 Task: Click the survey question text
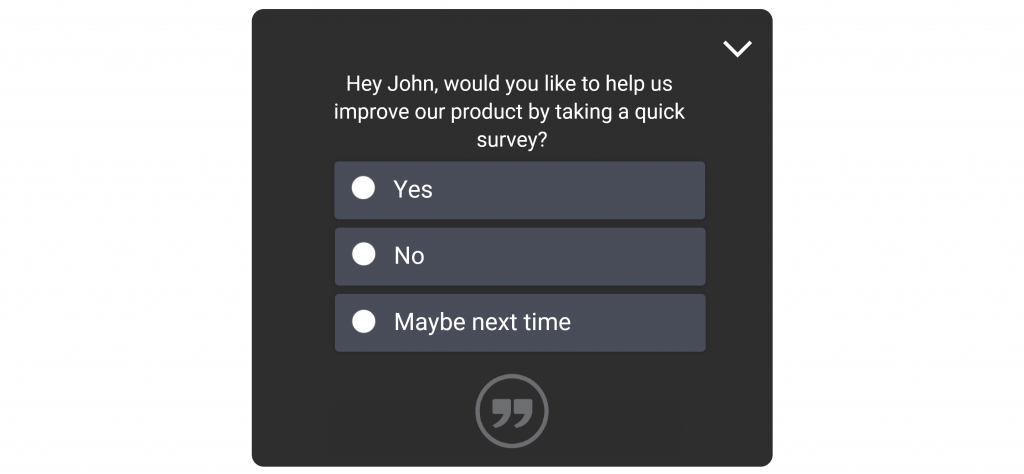click(x=509, y=112)
